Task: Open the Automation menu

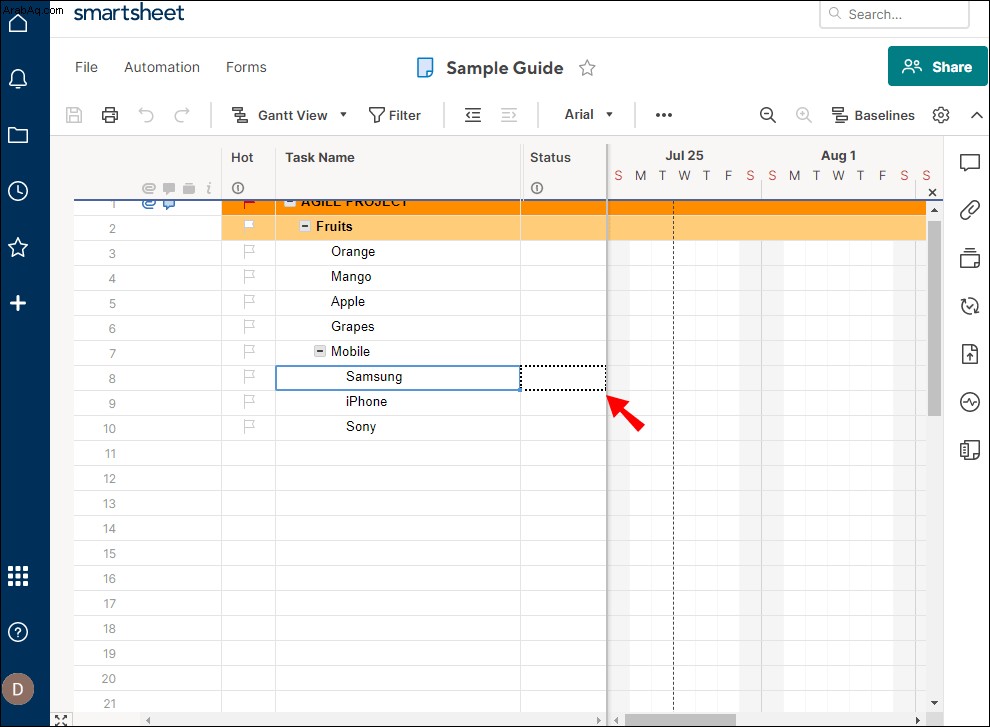Action: click(x=162, y=67)
